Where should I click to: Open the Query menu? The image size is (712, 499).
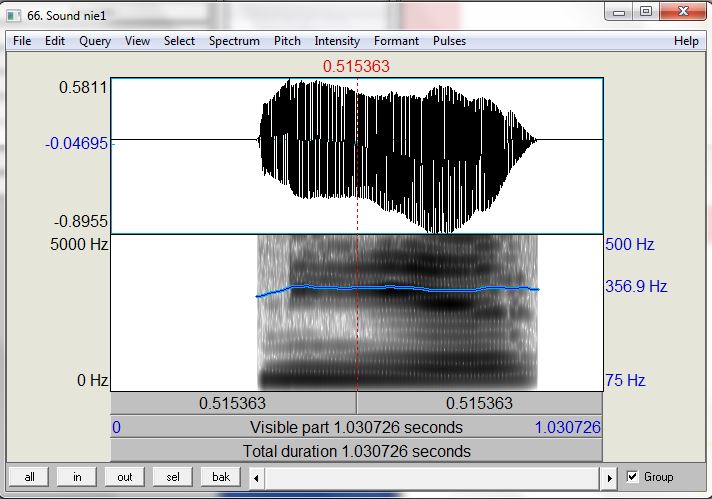tap(94, 41)
